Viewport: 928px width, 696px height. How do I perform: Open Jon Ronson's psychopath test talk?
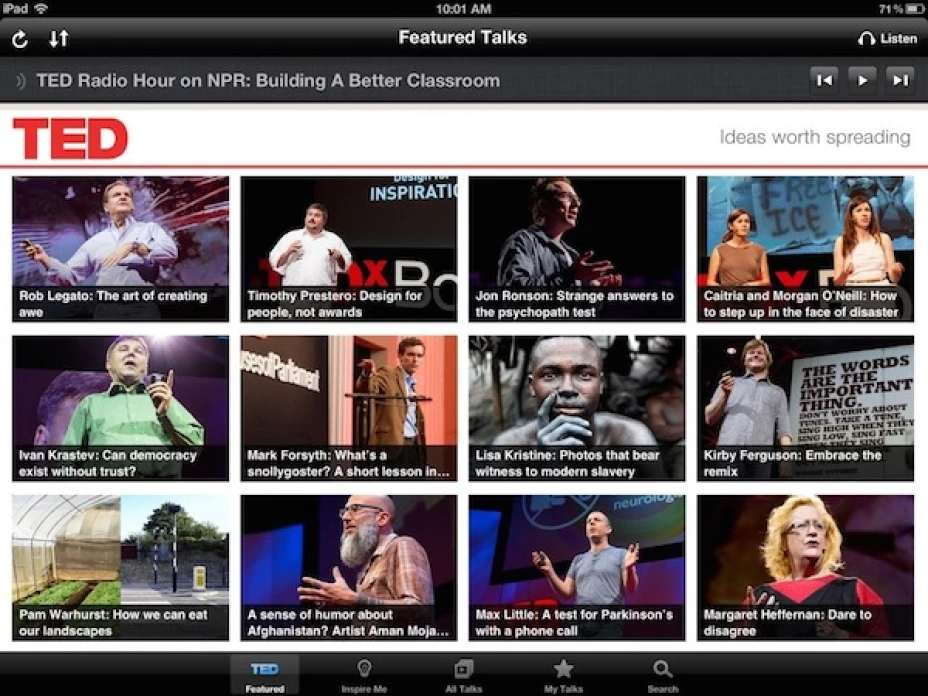click(x=577, y=247)
